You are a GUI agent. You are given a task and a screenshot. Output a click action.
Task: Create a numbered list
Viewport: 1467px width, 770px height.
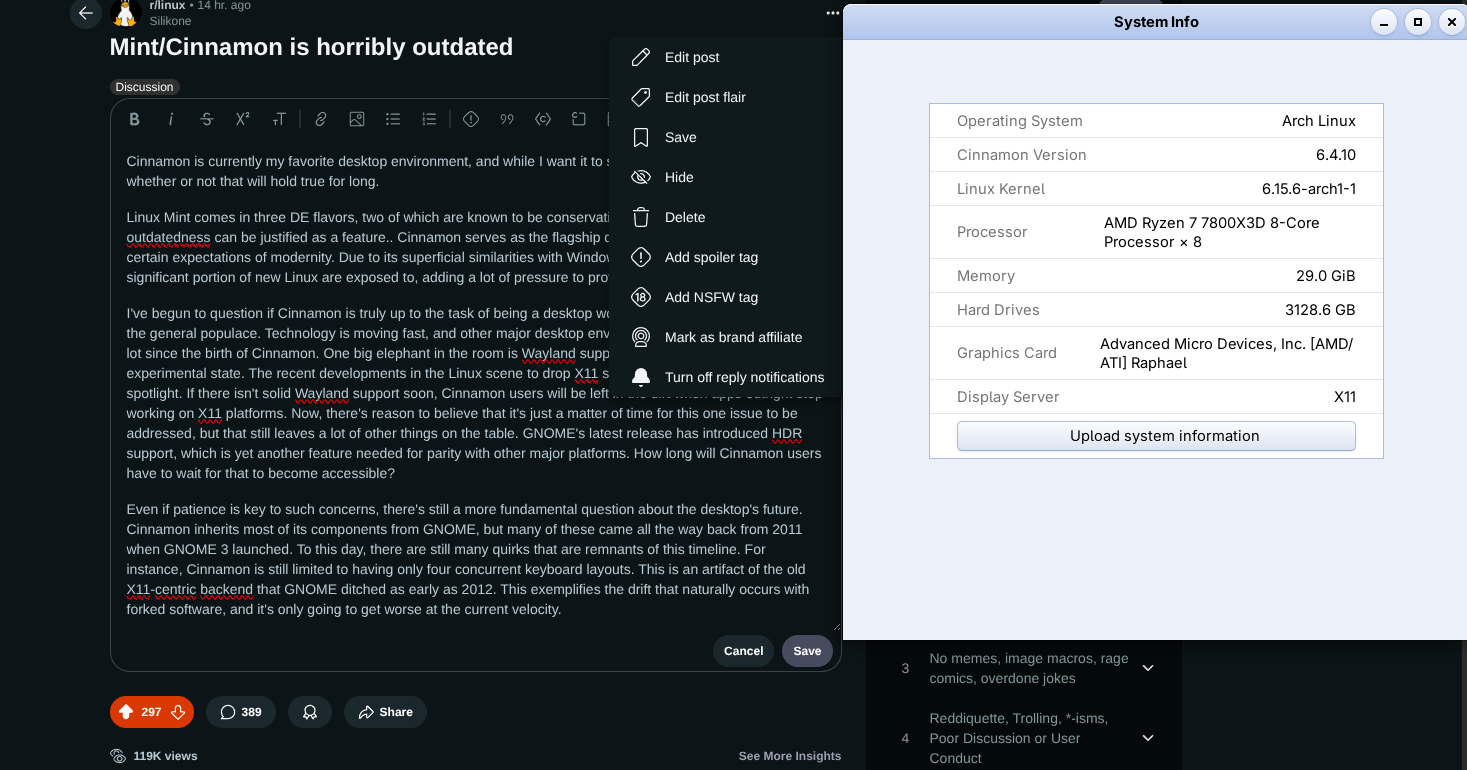pos(429,119)
